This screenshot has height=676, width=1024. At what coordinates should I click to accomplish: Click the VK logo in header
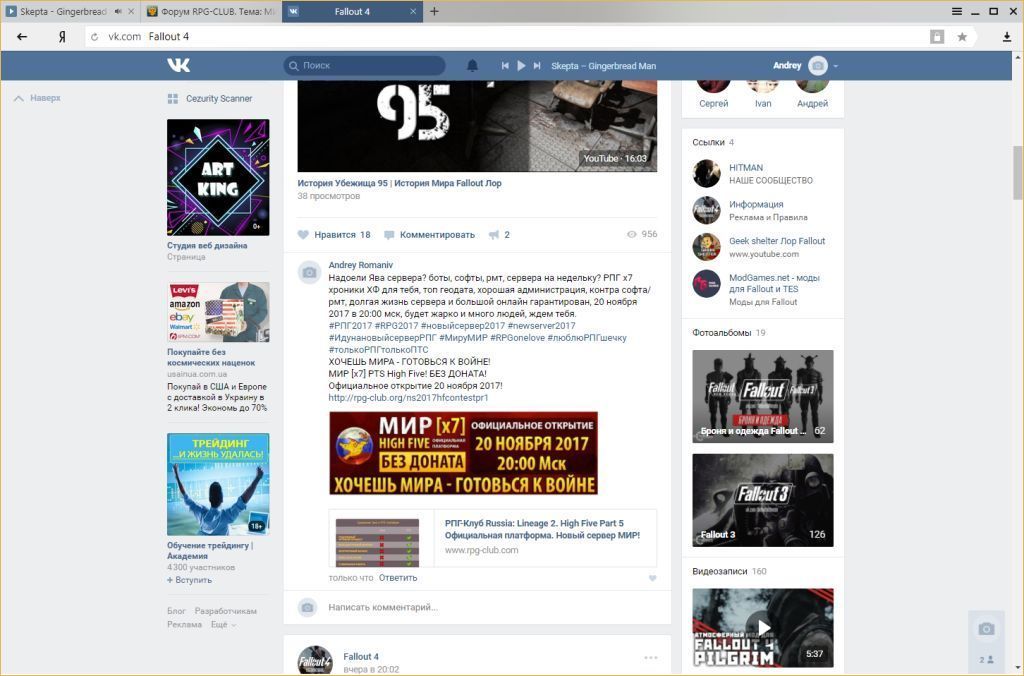click(178, 65)
